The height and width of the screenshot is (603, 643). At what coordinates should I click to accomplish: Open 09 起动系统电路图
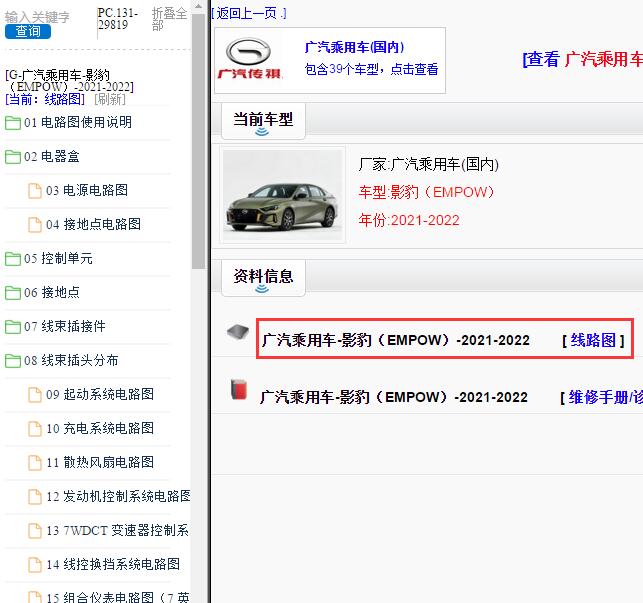[x=100, y=395]
